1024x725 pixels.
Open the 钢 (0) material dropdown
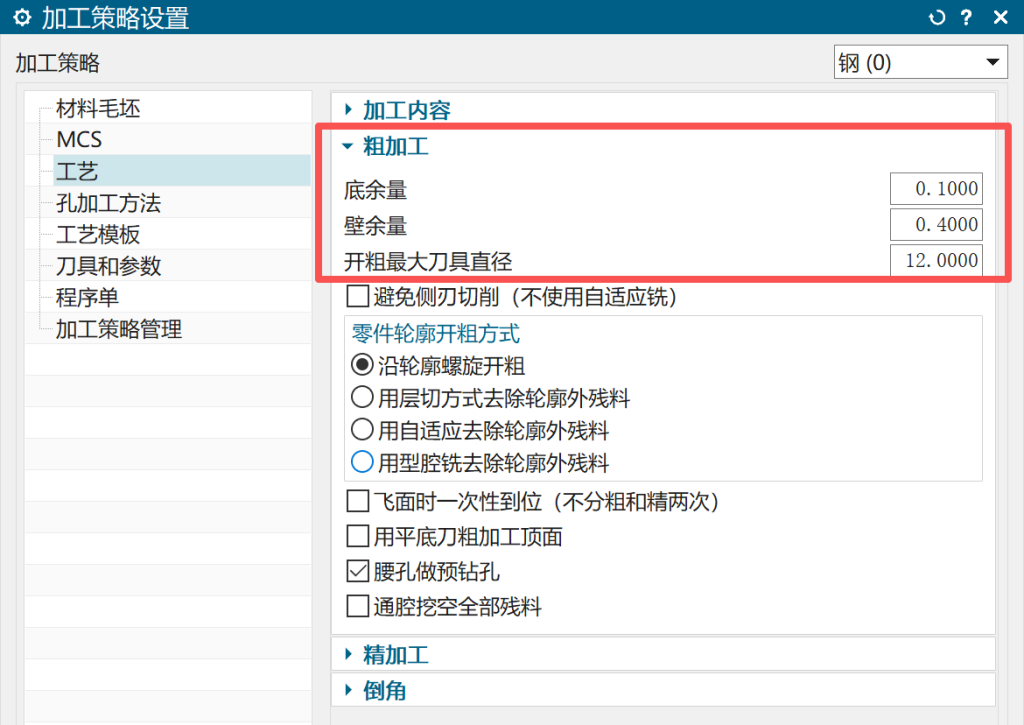[x=920, y=63]
